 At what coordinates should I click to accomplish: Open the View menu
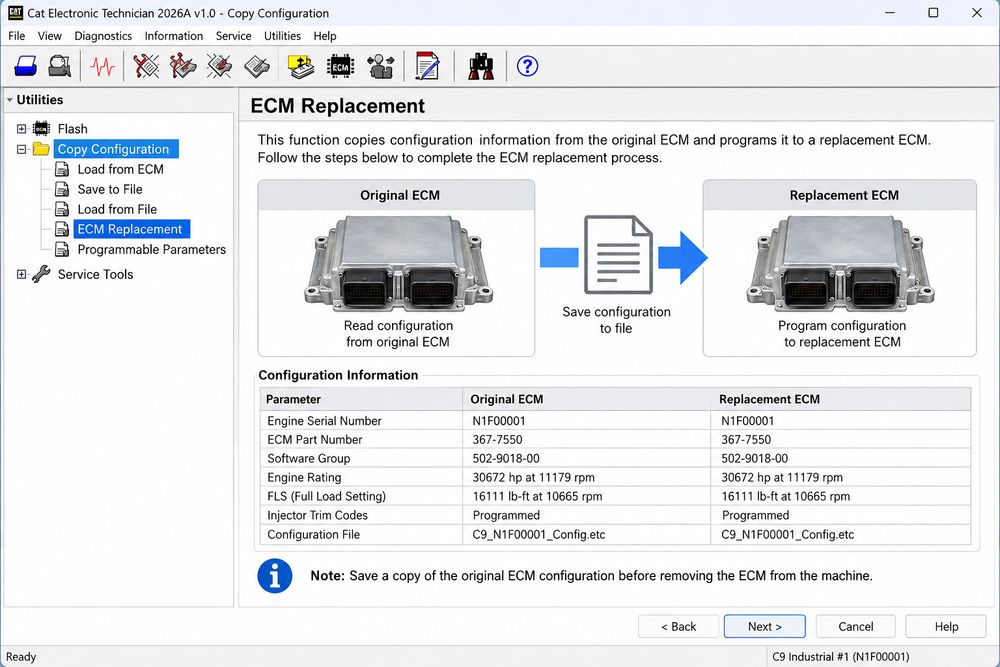(x=49, y=36)
